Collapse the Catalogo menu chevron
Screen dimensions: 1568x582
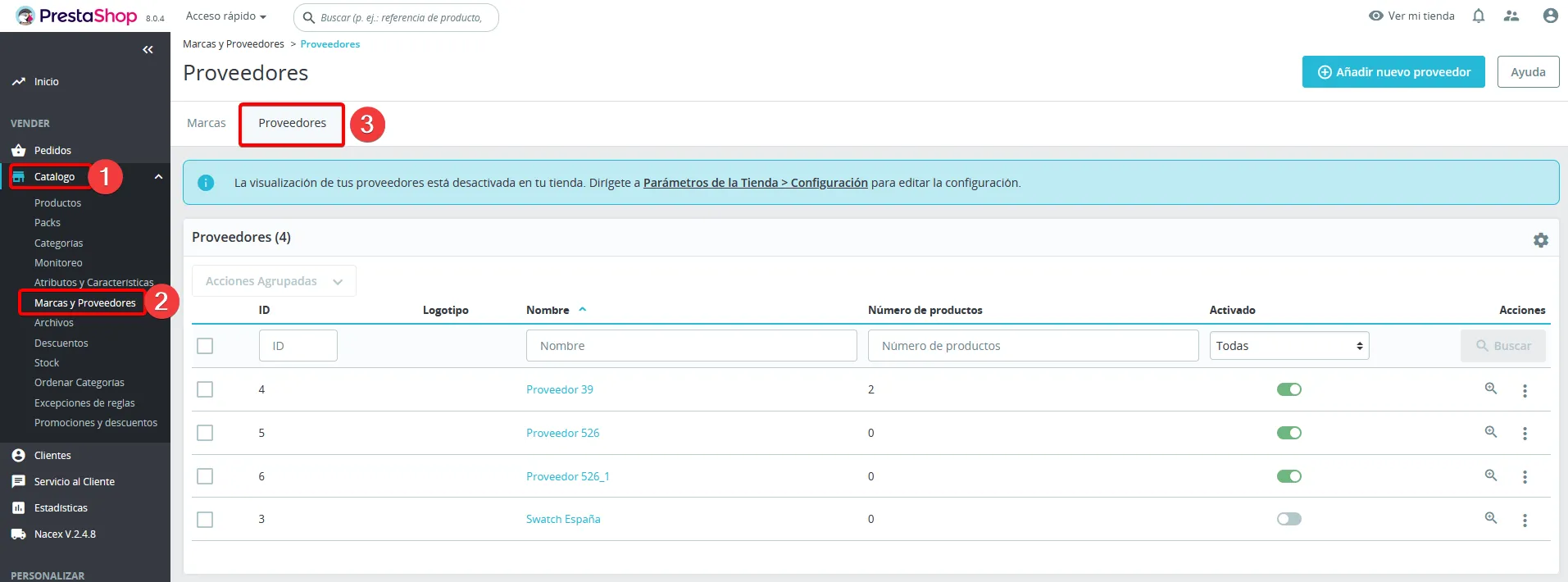click(x=158, y=177)
